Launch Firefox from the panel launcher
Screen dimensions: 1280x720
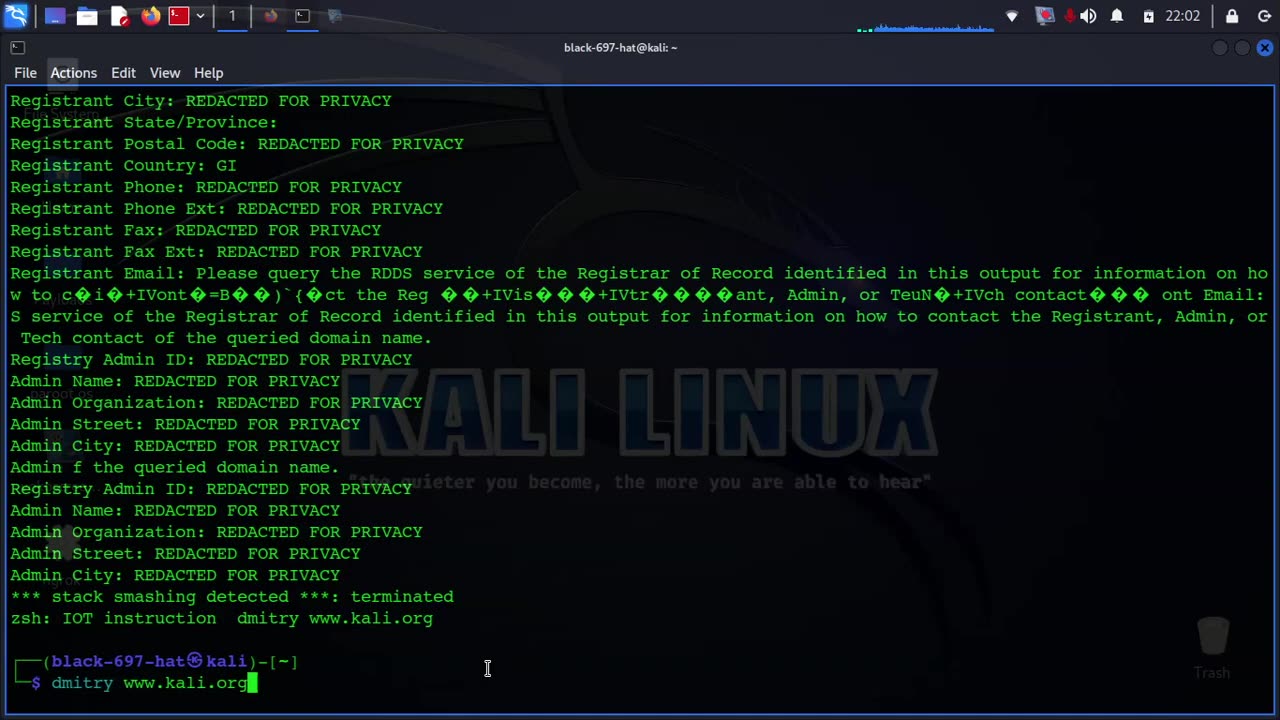pyautogui.click(x=151, y=16)
